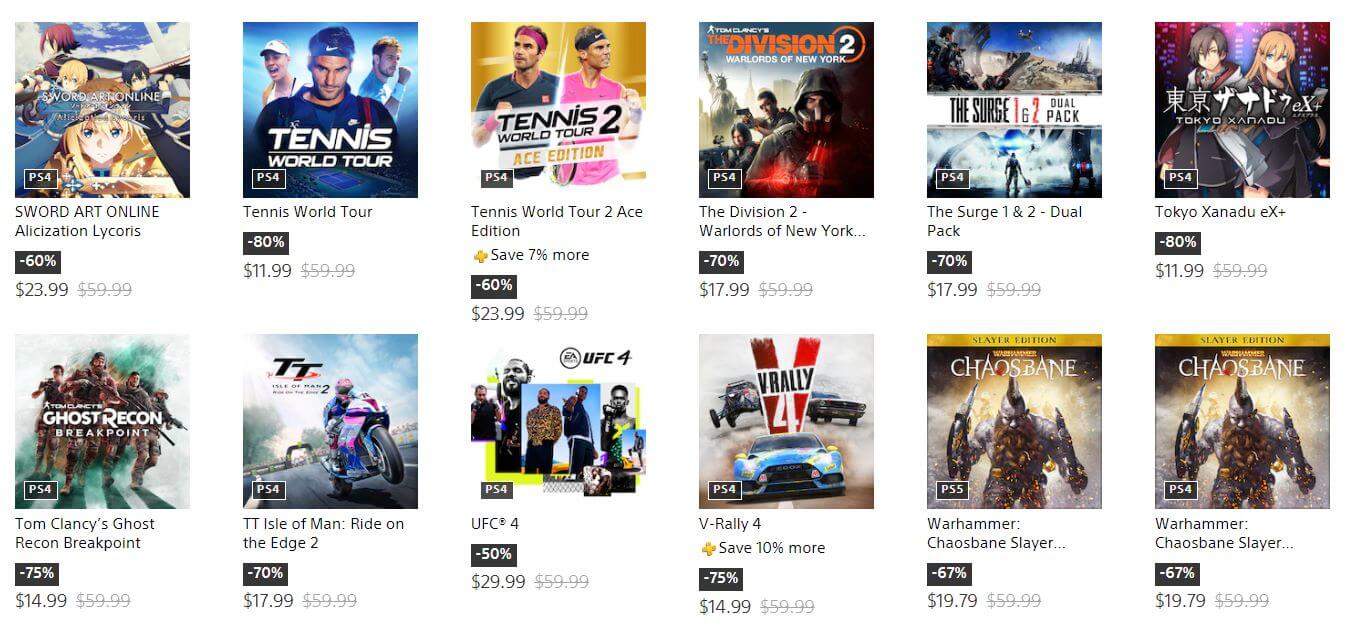Click the -50% discount badge for UFC 4
The height and width of the screenshot is (633, 1361).
(494, 554)
